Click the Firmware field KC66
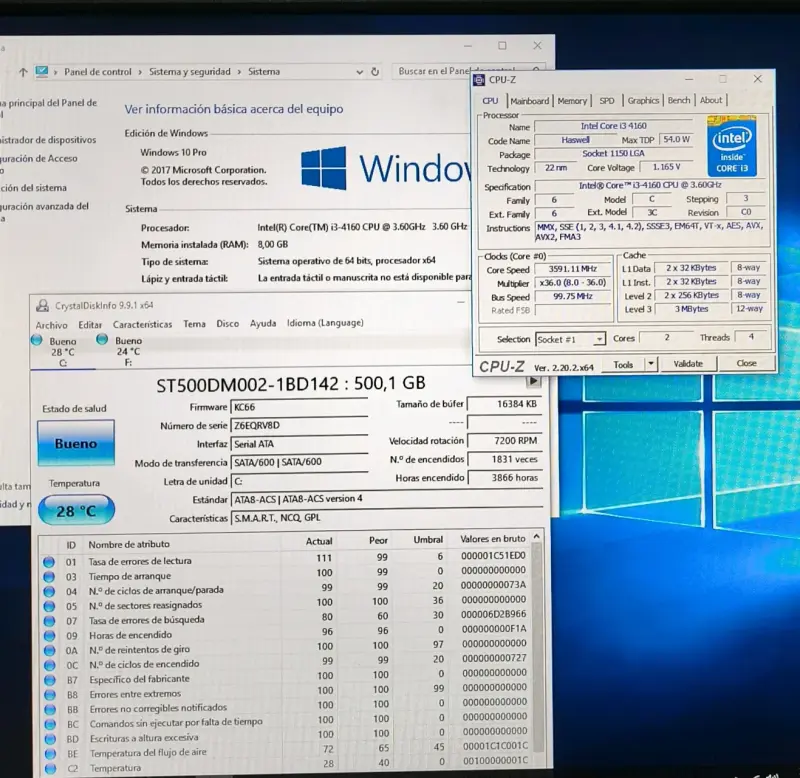The image size is (800, 778). [299, 407]
